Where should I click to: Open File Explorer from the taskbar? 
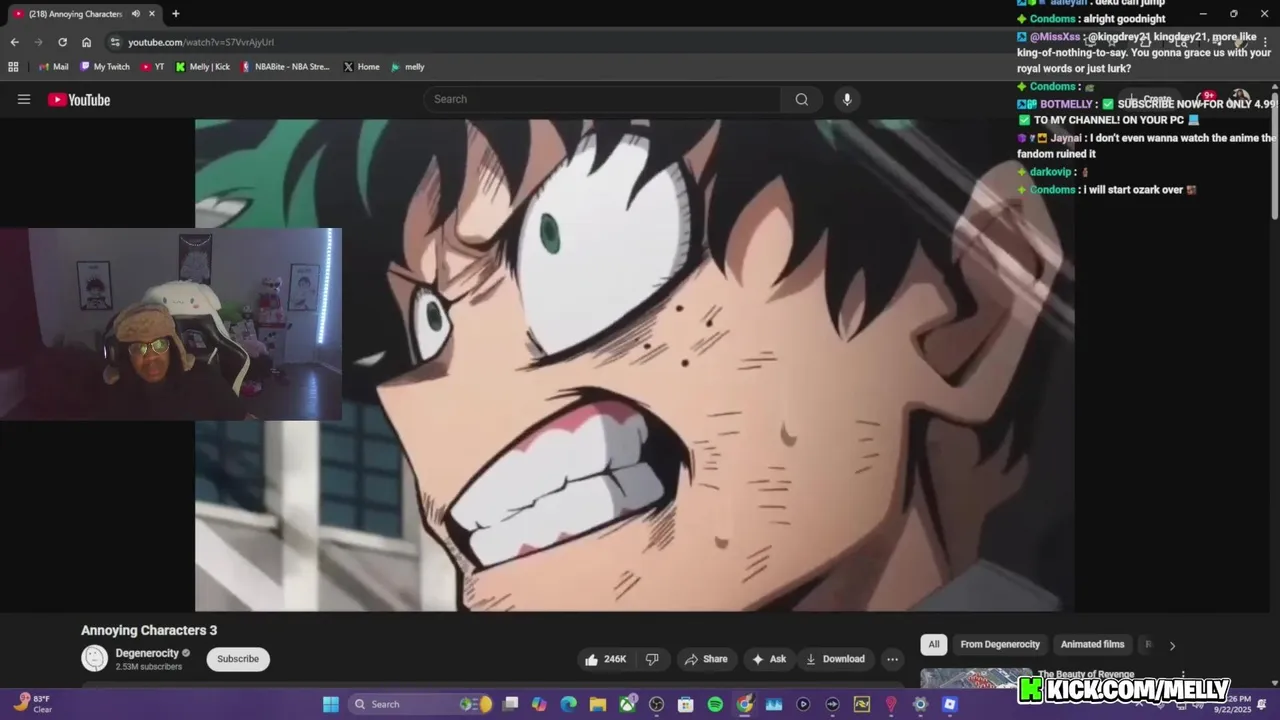pos(598,704)
